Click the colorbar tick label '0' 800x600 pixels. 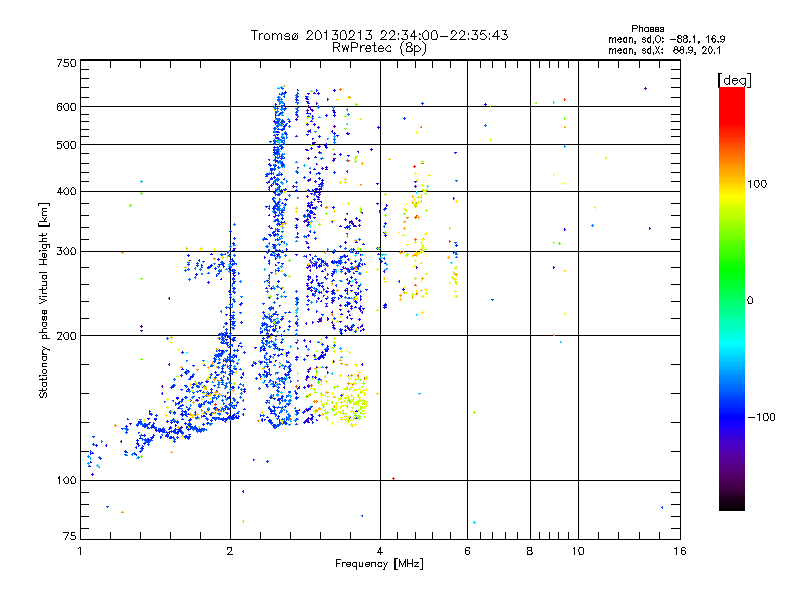pos(750,301)
